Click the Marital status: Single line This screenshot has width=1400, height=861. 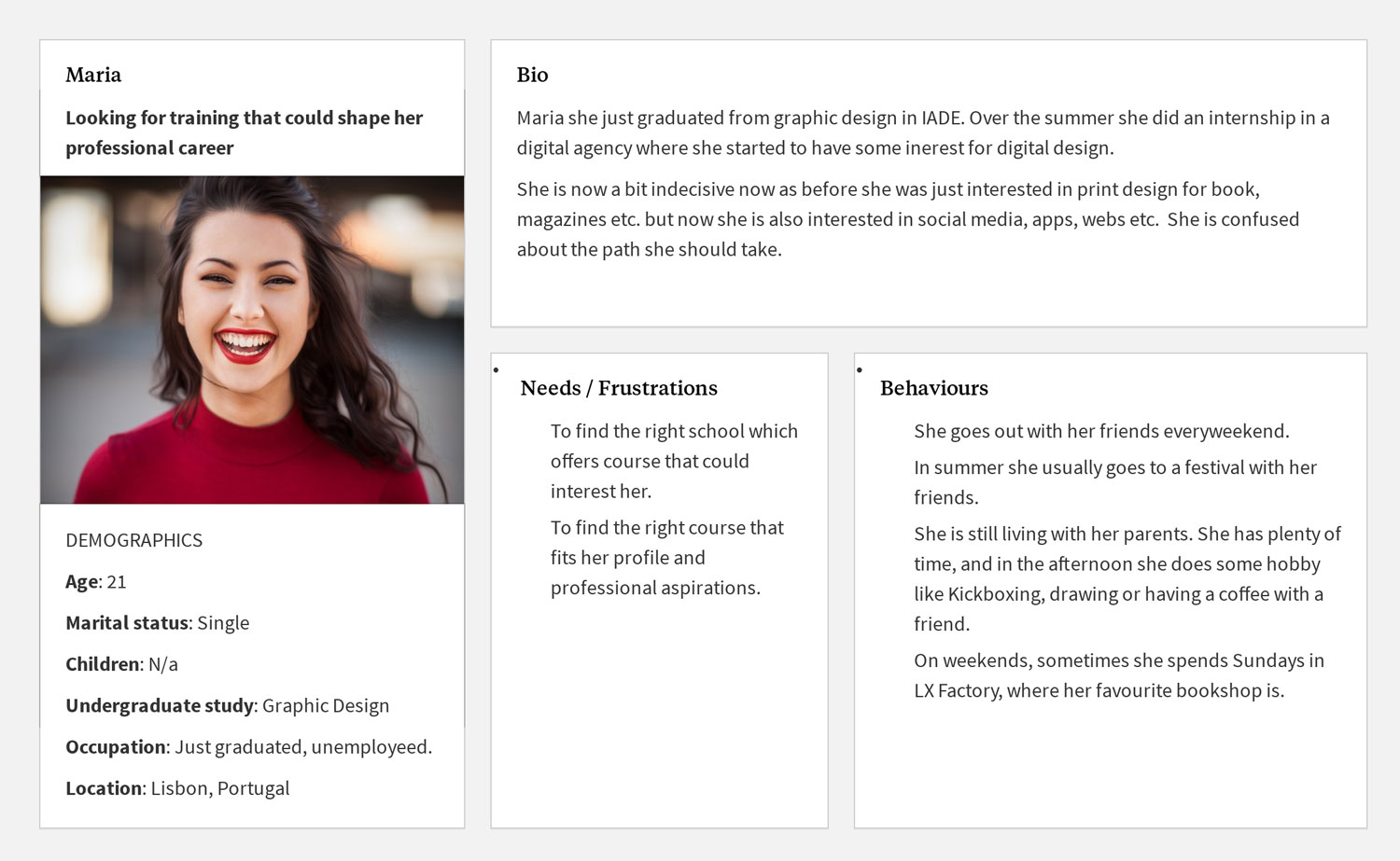point(158,623)
